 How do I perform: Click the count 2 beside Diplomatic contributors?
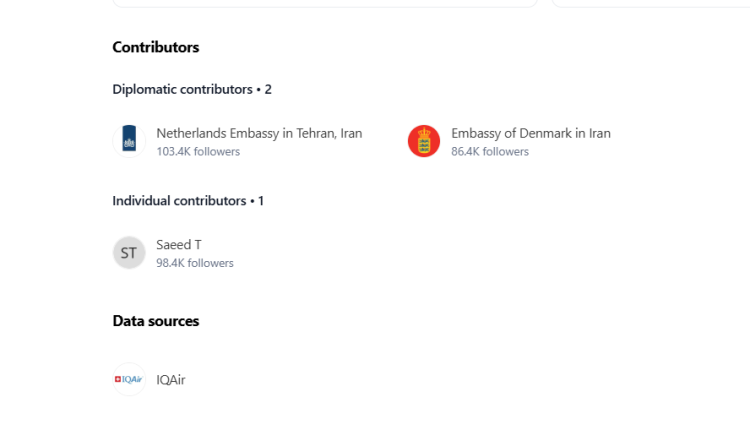click(x=268, y=89)
